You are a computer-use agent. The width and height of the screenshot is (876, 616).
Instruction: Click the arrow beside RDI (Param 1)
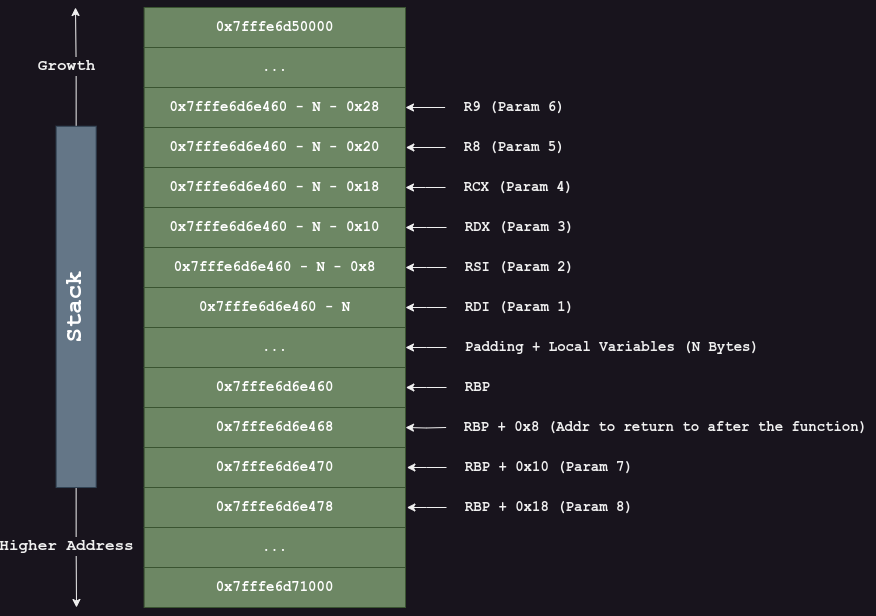pos(426,307)
